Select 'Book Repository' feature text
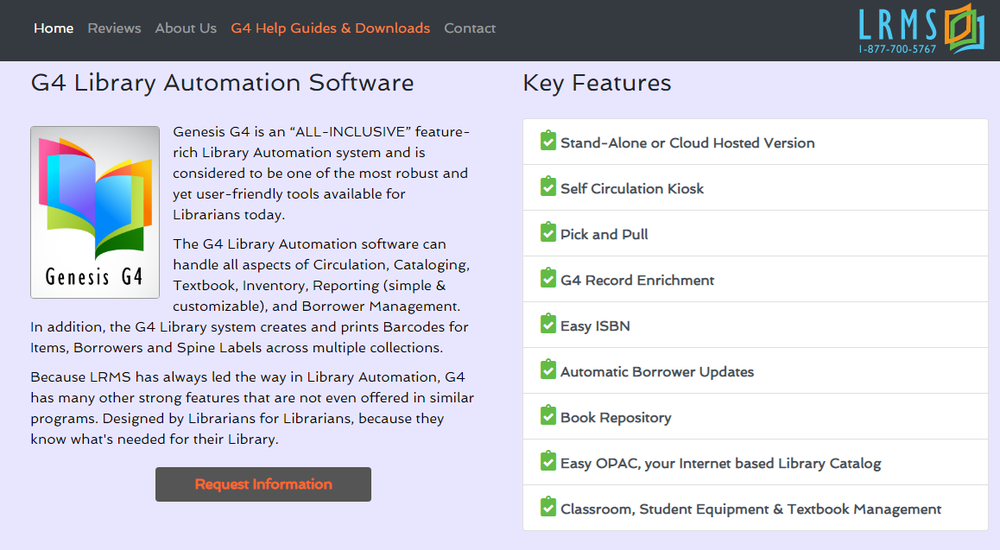Viewport: 1000px width, 550px height. [615, 418]
